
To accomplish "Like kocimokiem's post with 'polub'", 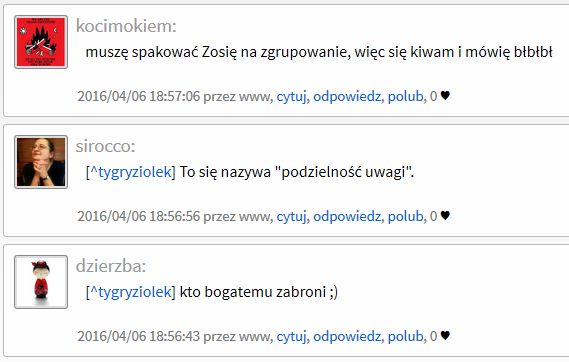I will point(406,96).
